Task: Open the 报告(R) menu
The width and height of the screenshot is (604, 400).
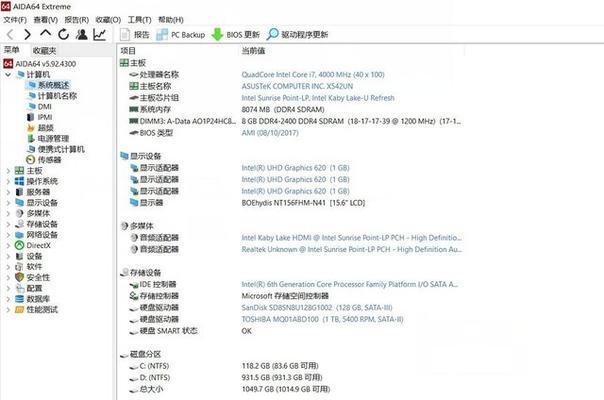Action: tap(77, 20)
